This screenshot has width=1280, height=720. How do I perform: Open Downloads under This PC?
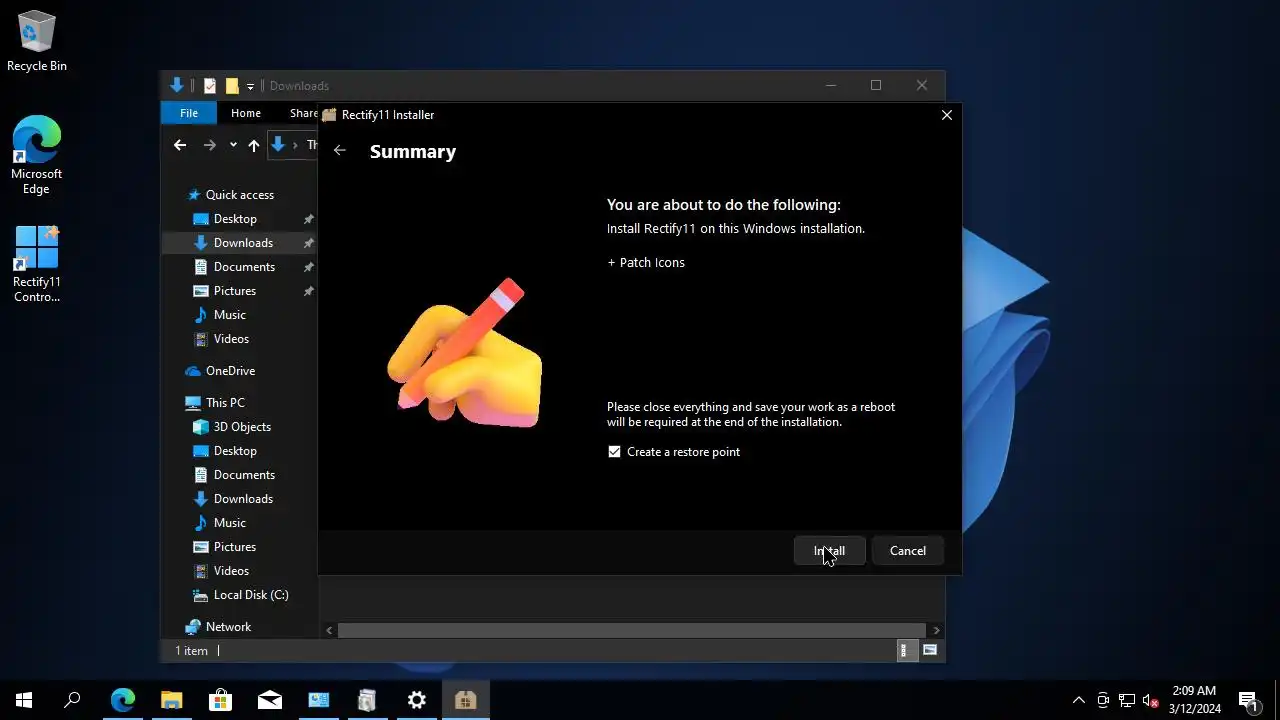(243, 499)
